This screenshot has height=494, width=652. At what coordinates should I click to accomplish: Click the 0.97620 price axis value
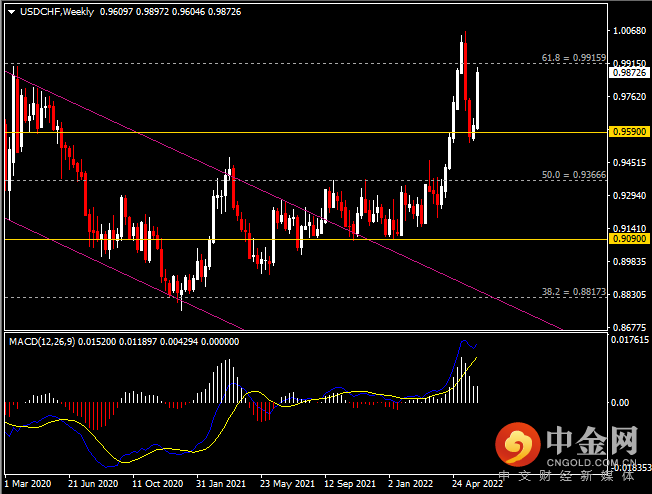coord(630,97)
